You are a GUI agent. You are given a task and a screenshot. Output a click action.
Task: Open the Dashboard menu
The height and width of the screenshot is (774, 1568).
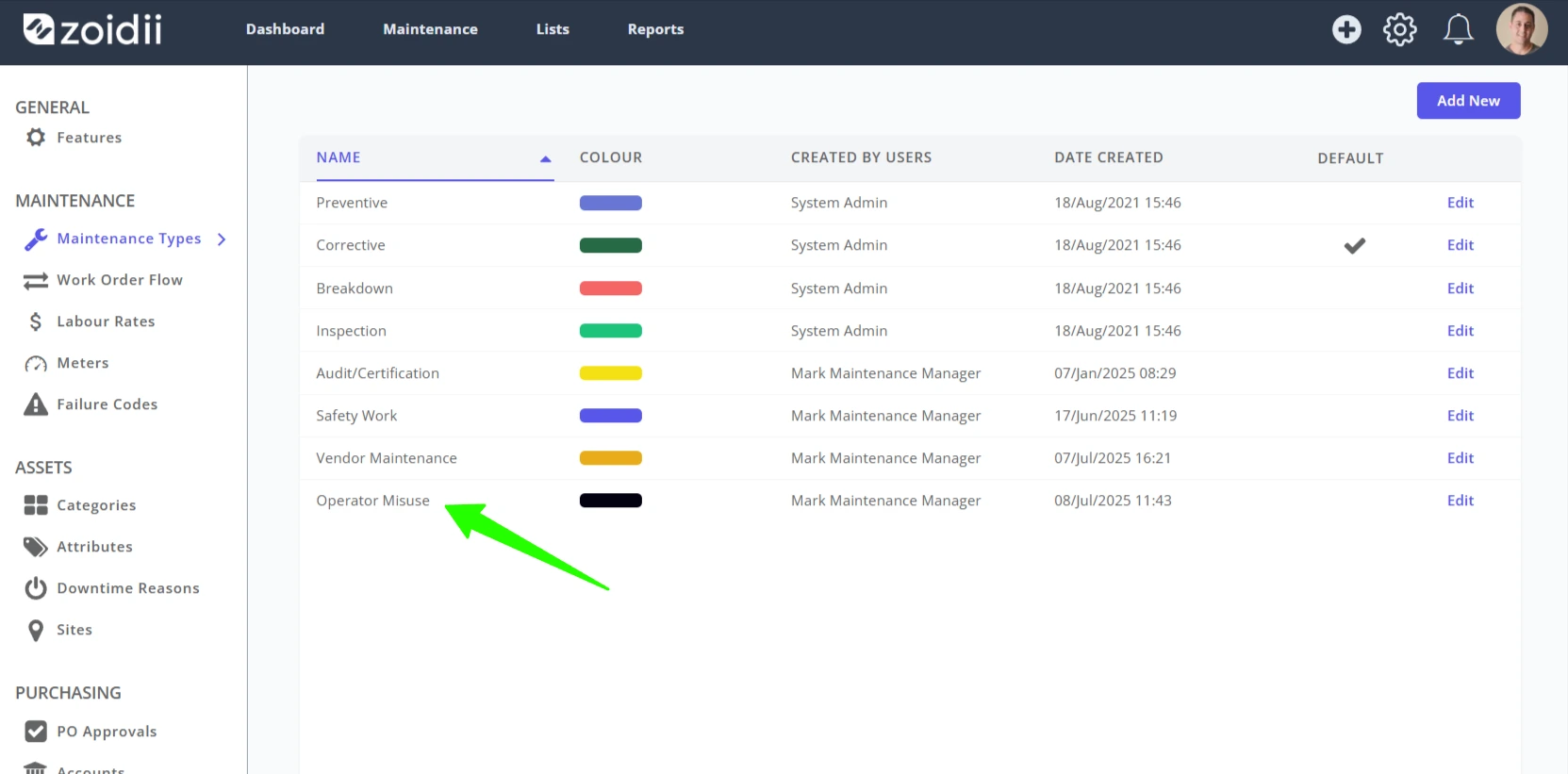point(285,29)
